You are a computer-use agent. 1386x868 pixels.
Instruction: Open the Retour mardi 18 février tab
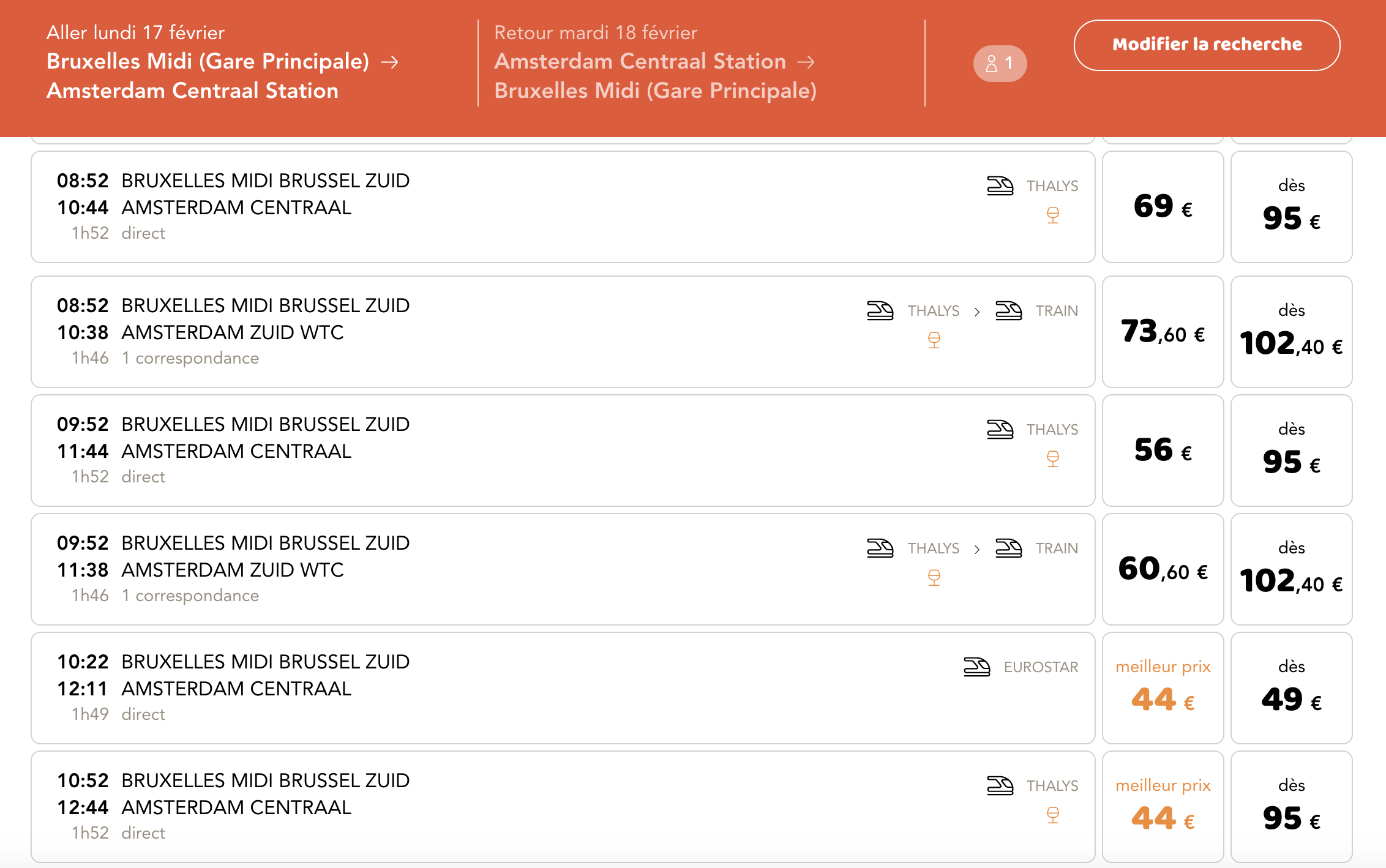655,62
